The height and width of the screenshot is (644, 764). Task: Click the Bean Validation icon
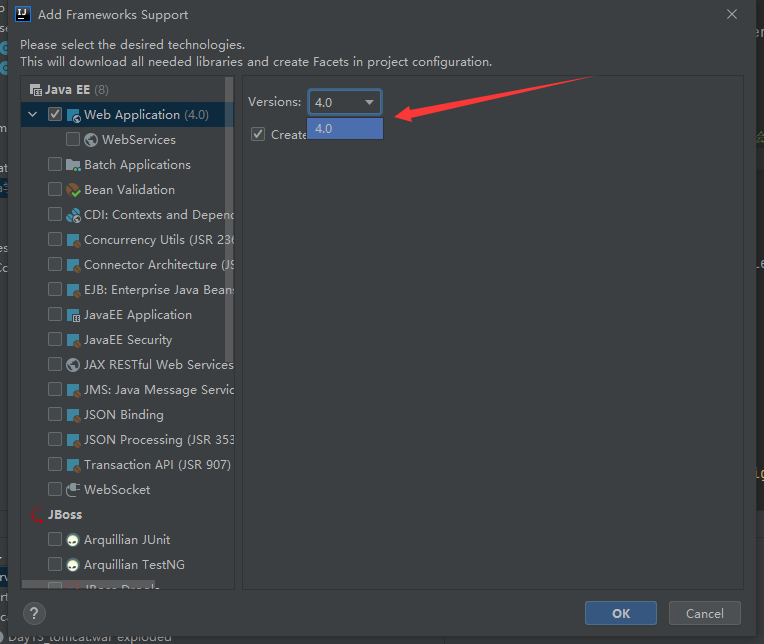(x=73, y=189)
